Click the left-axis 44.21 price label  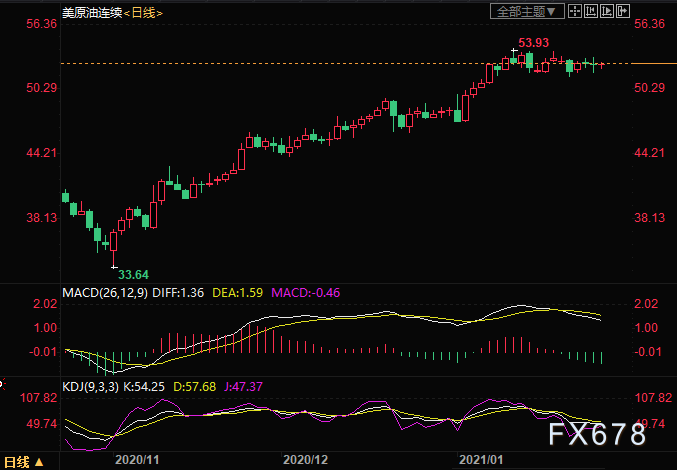pos(41,152)
